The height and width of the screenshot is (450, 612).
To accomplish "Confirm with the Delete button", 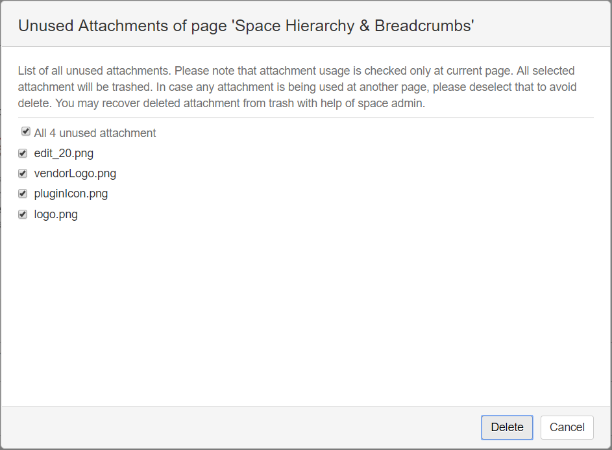I will click(x=507, y=427).
